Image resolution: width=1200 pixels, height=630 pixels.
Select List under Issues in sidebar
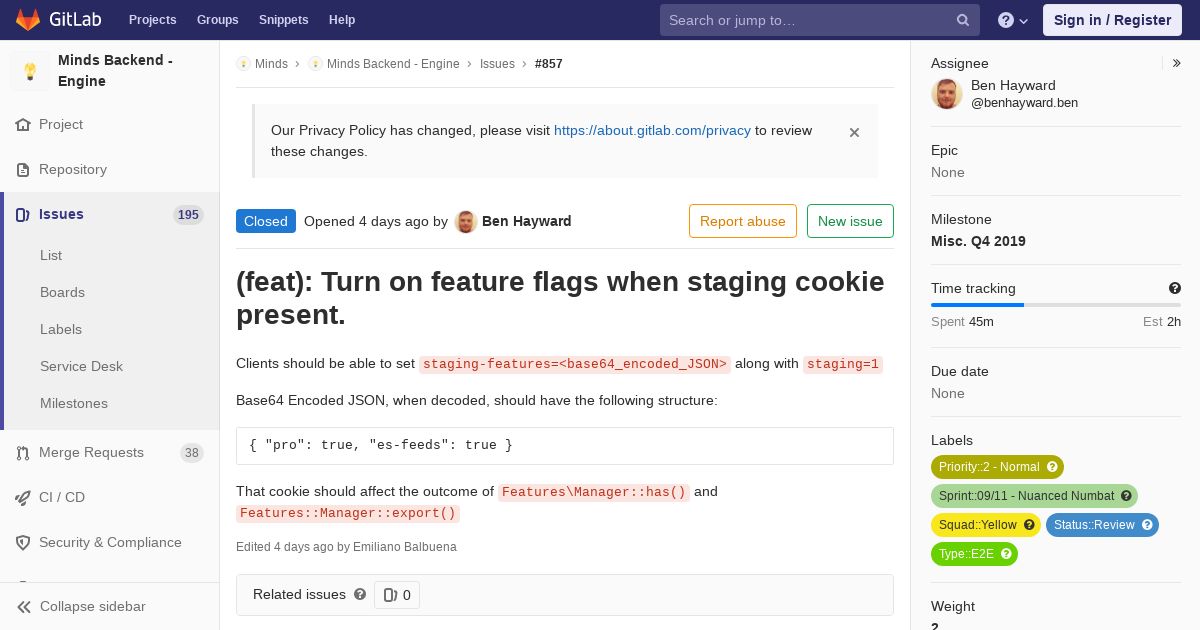tap(51, 255)
